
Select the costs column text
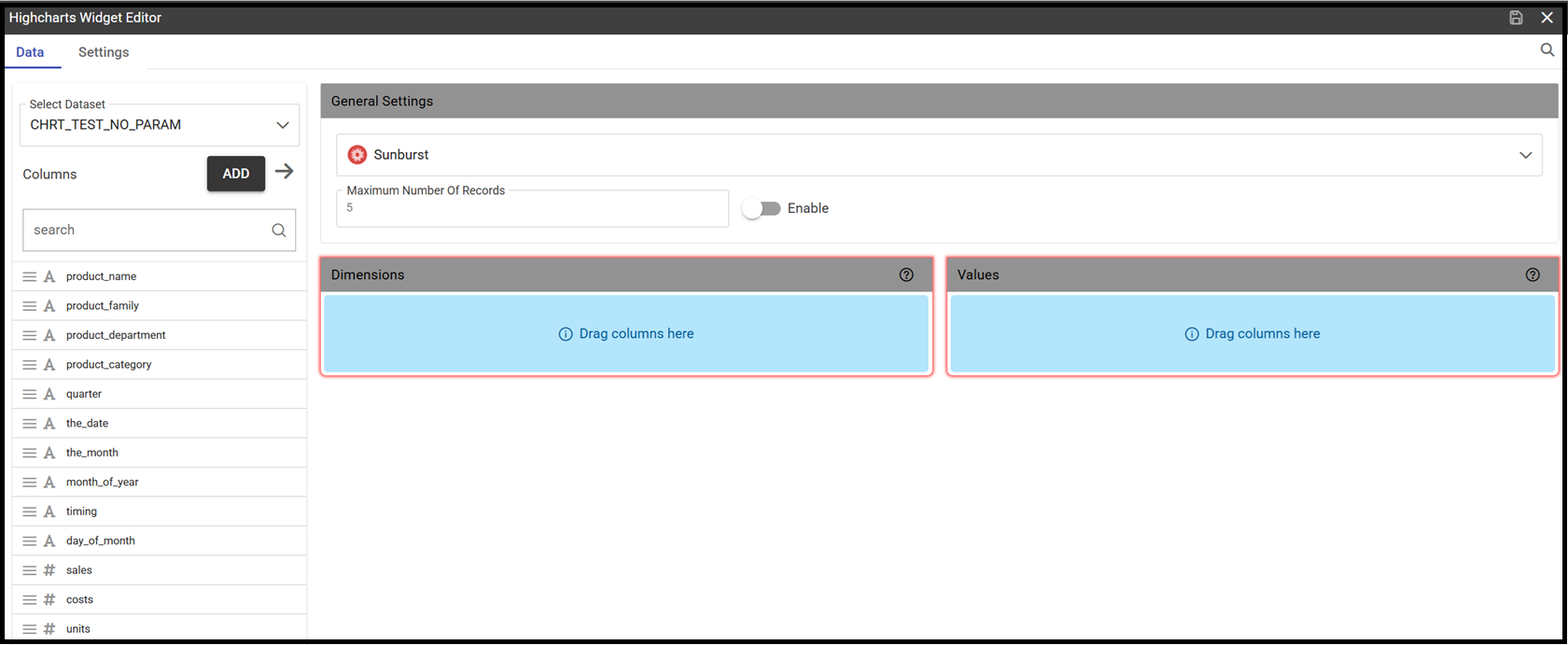tap(79, 600)
